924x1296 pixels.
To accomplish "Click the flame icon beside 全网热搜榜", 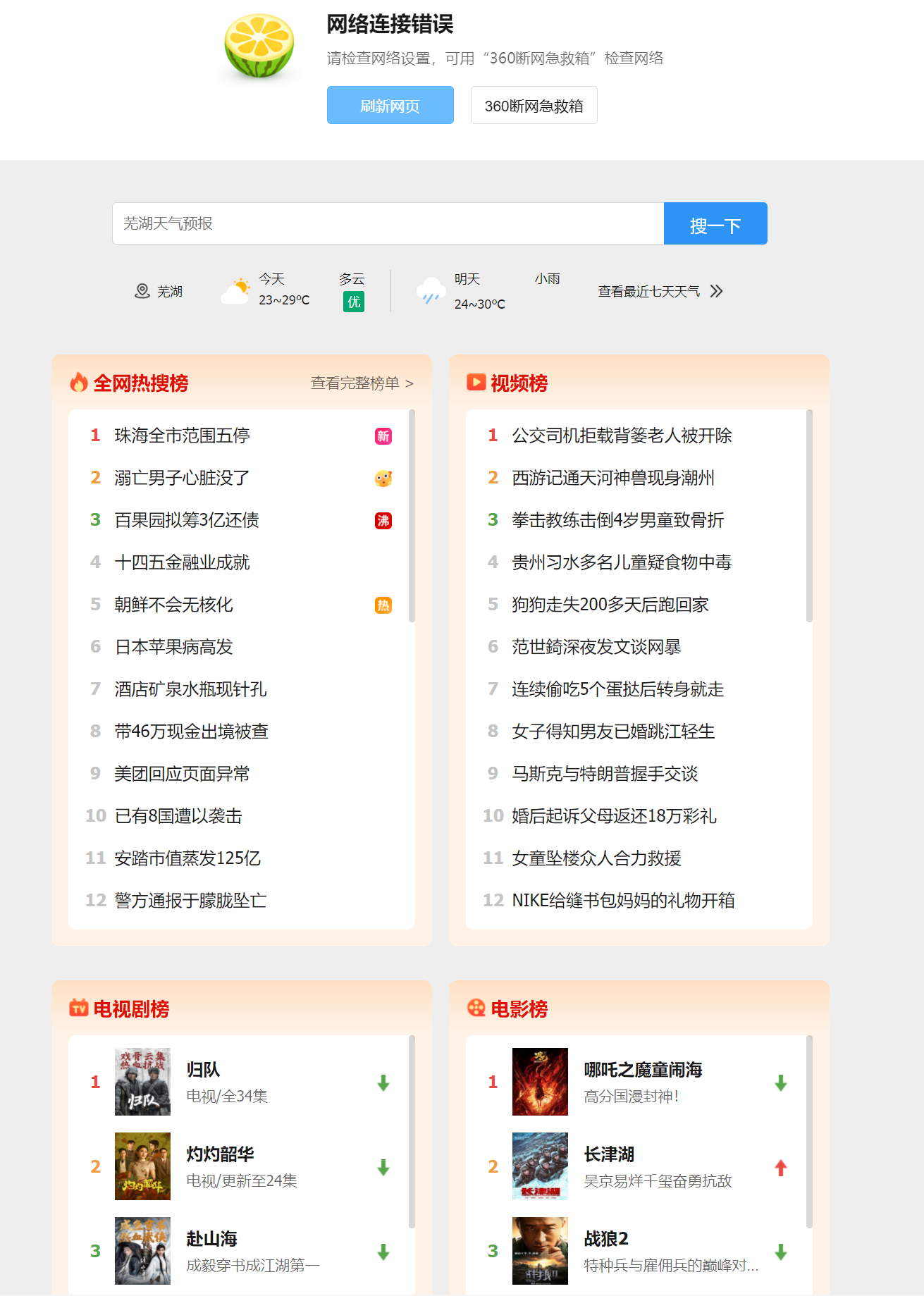I will point(79,383).
